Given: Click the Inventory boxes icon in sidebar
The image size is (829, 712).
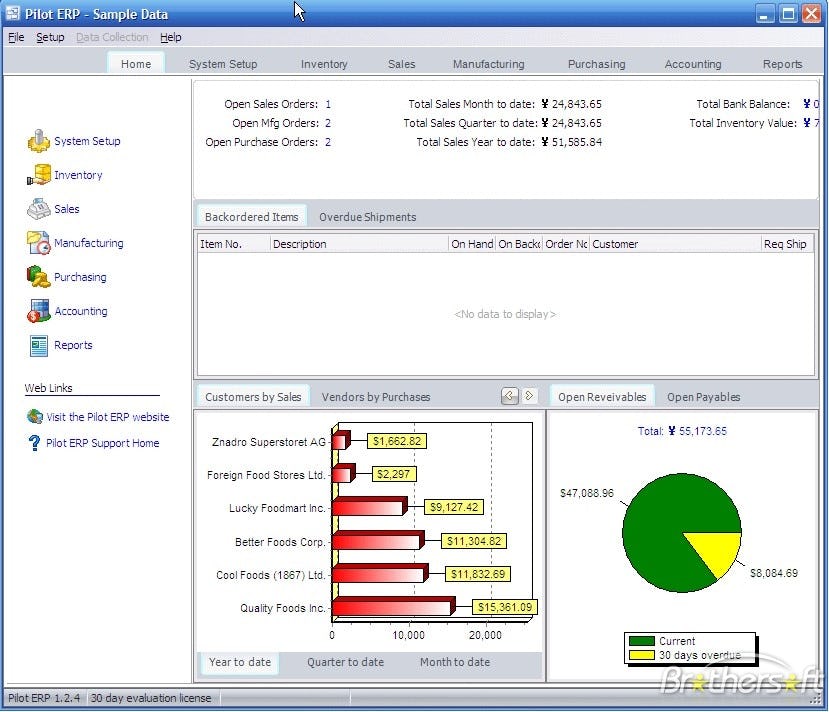Looking at the screenshot, I should (39, 174).
